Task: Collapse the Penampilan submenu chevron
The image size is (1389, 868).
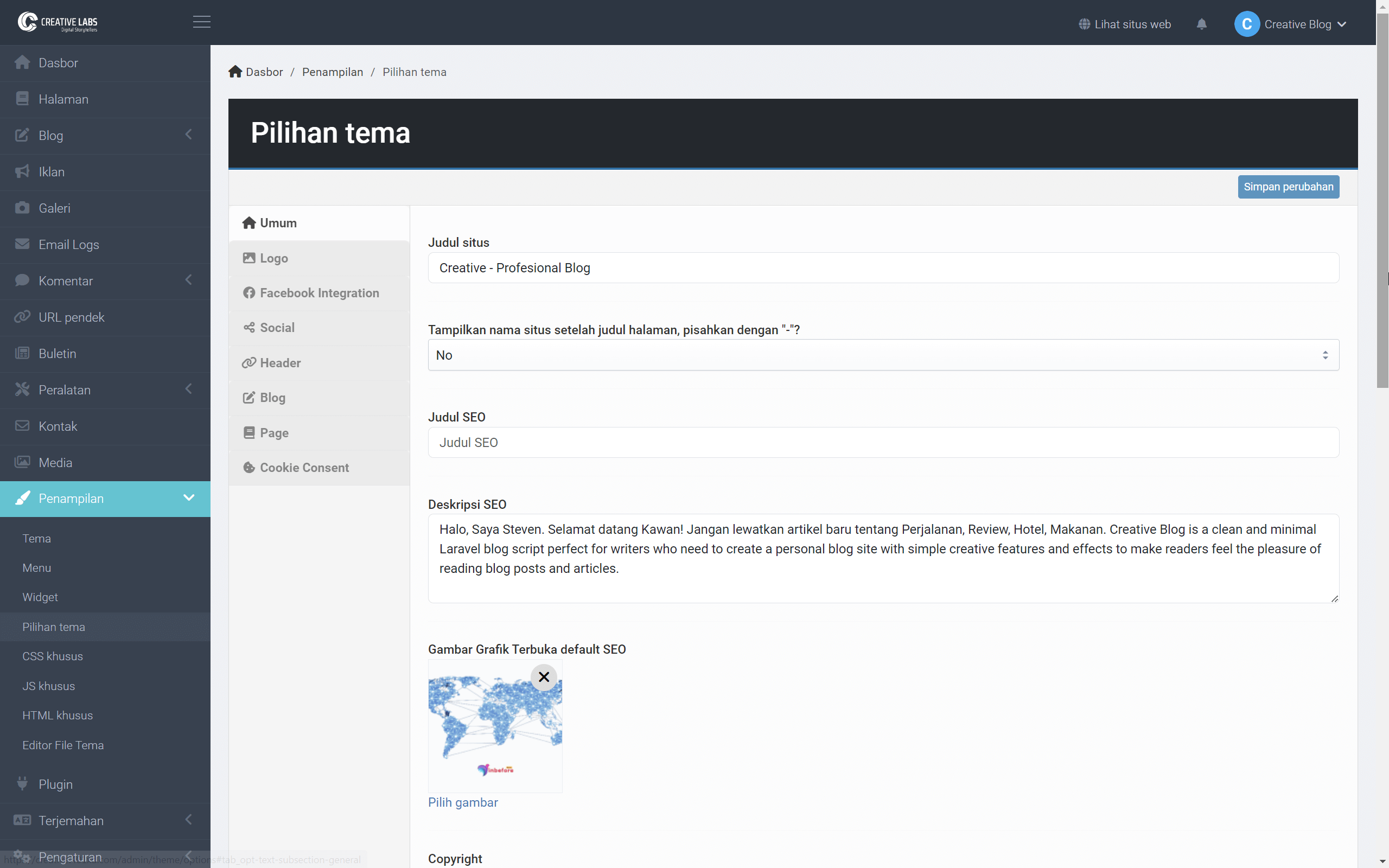Action: pyautogui.click(x=188, y=499)
